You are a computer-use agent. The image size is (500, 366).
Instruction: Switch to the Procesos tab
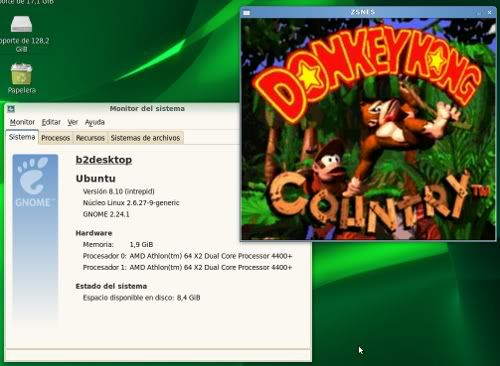coord(56,138)
